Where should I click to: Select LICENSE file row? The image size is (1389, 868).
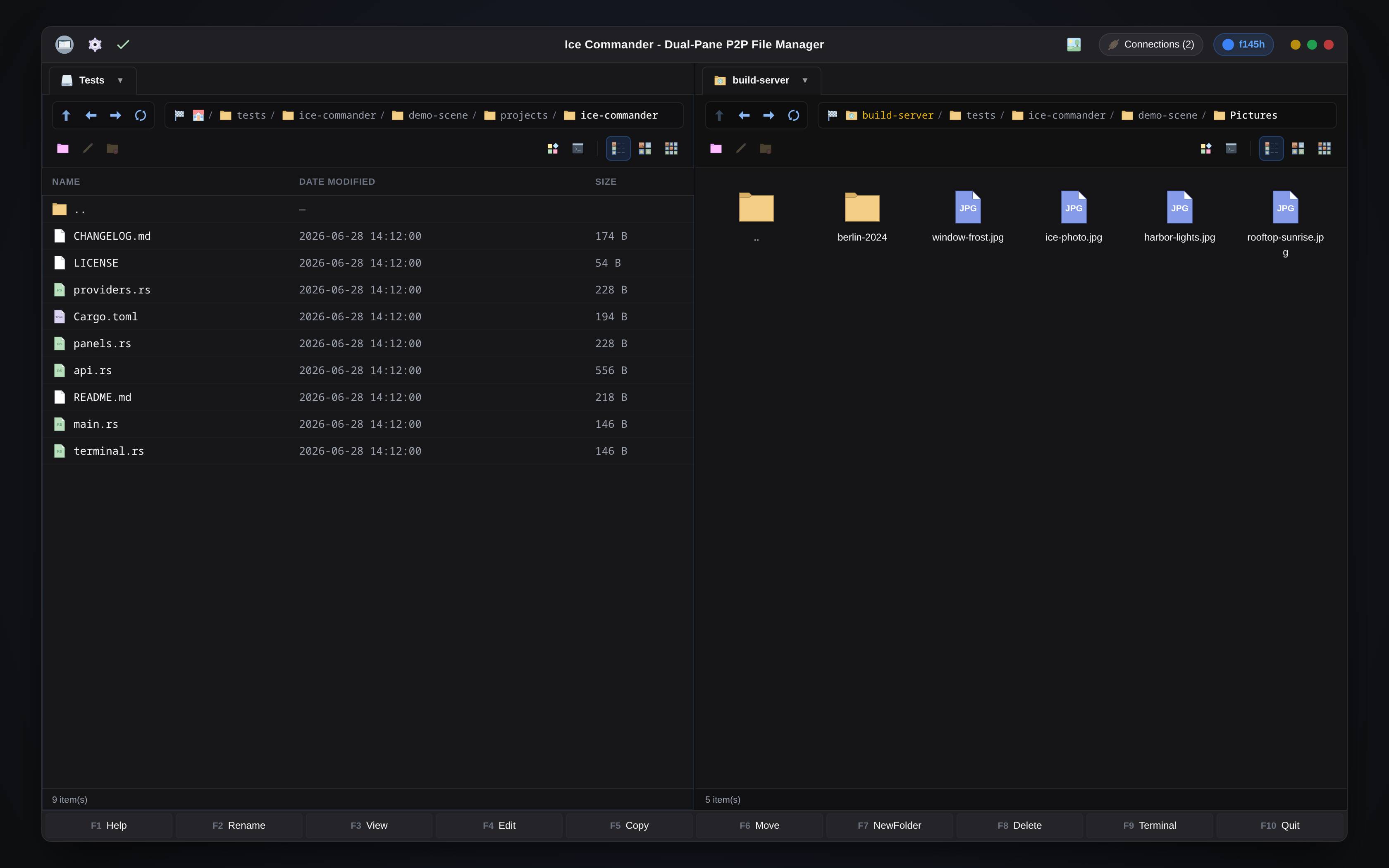368,263
